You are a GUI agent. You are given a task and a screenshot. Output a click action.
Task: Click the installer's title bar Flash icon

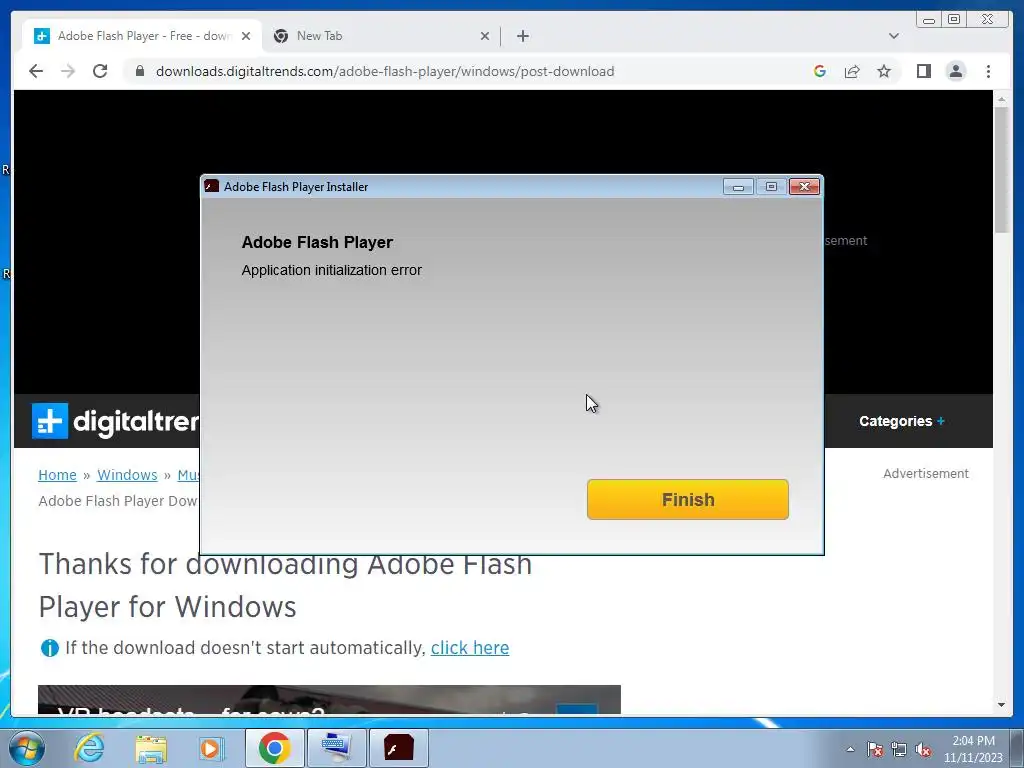212,186
